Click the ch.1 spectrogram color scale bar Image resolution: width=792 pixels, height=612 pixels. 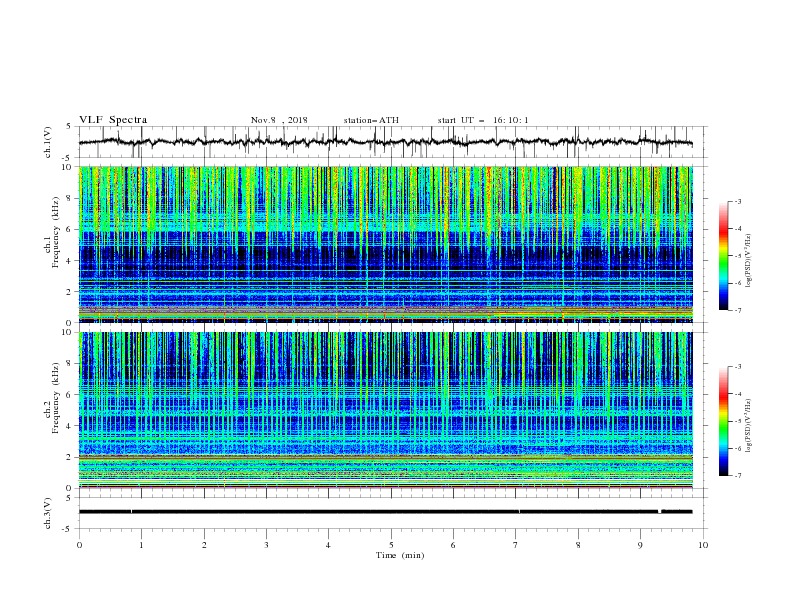point(723,256)
